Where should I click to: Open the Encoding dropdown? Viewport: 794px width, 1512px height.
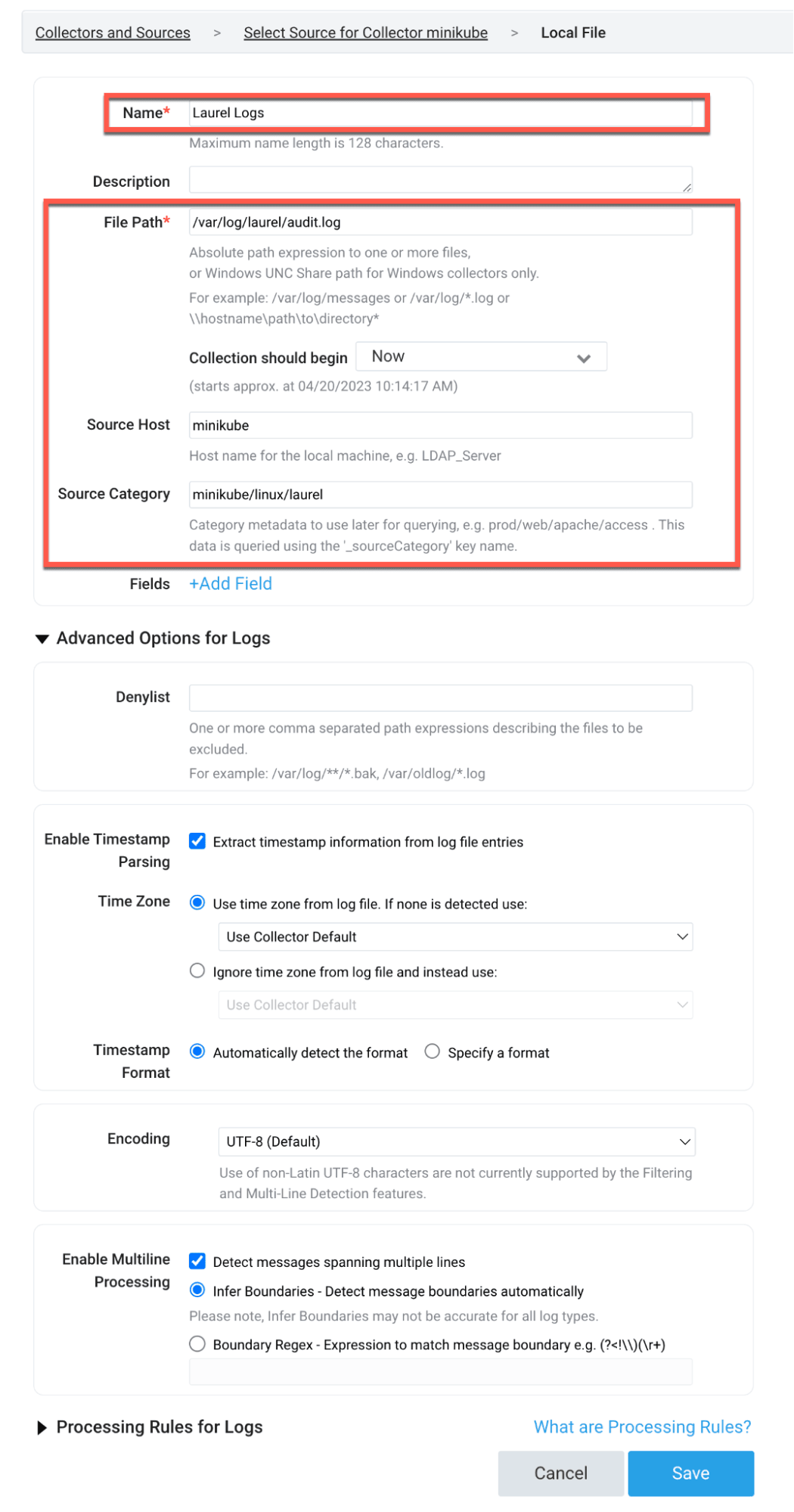pos(454,1141)
